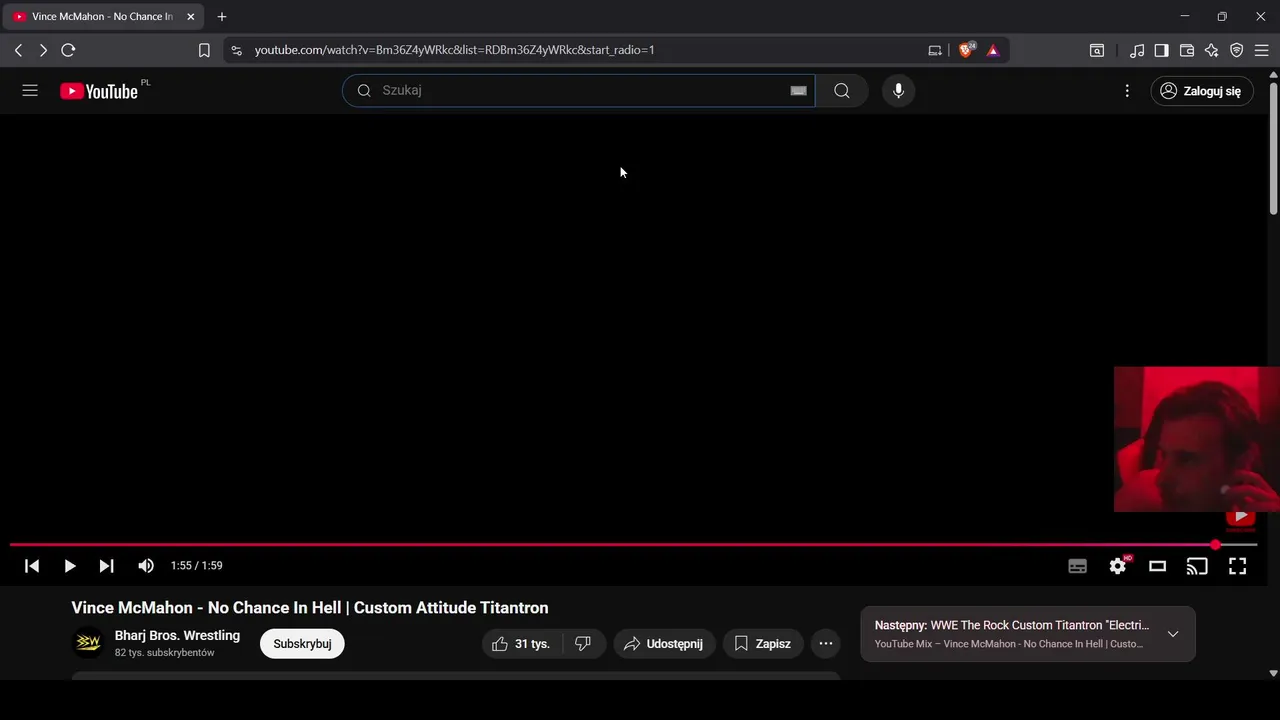Click the YouTube channel watermark icon
Image resolution: width=1280 pixels, height=720 pixels.
click(x=1241, y=517)
